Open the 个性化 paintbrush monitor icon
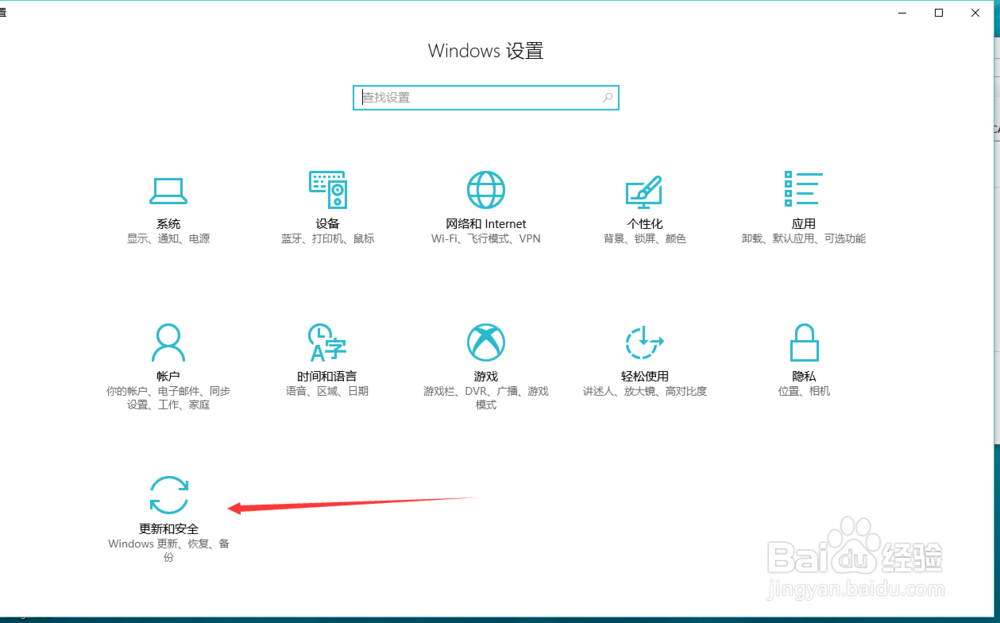The height and width of the screenshot is (623, 1000). coord(644,191)
